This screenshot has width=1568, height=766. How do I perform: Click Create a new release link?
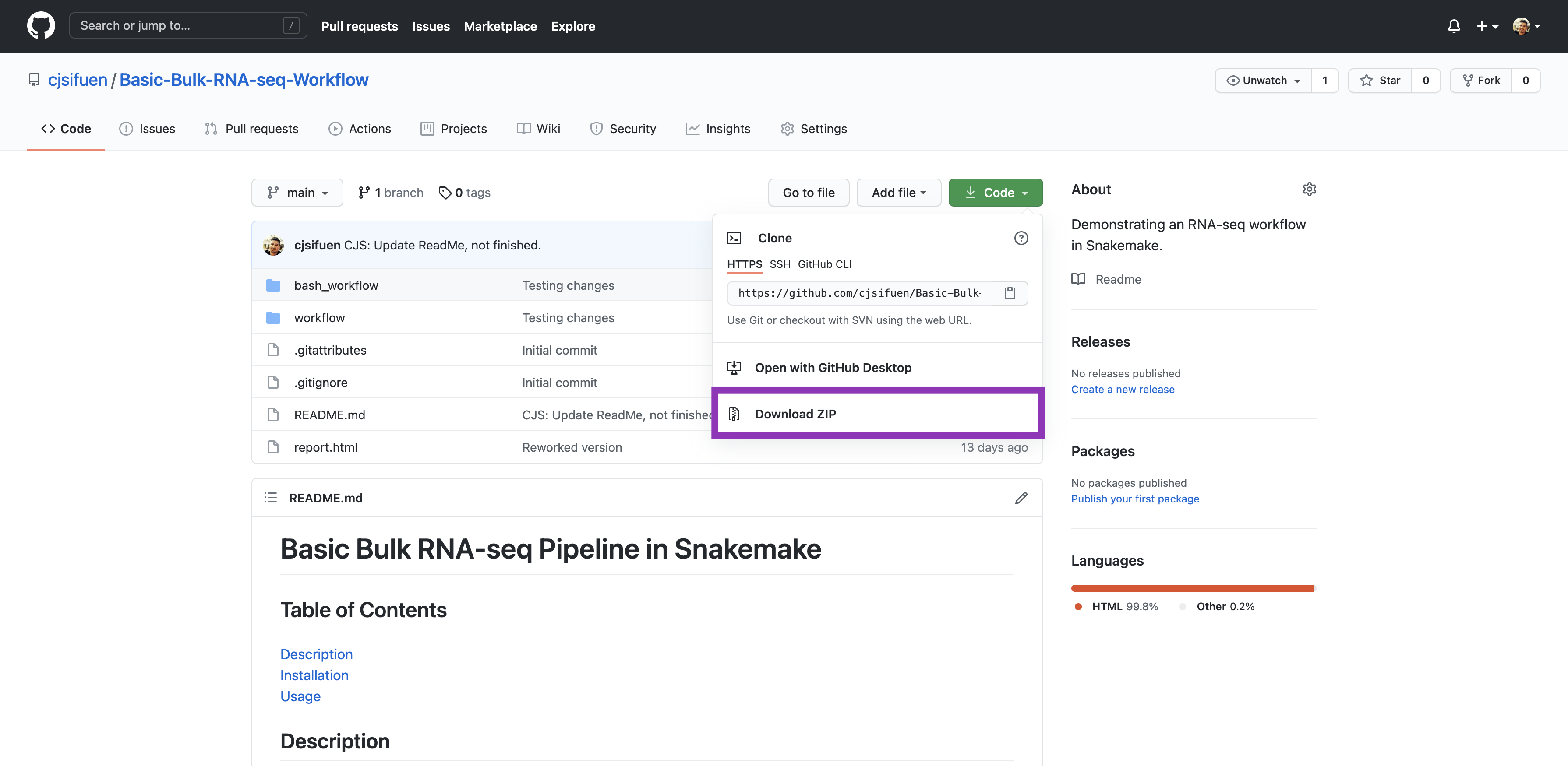1123,390
